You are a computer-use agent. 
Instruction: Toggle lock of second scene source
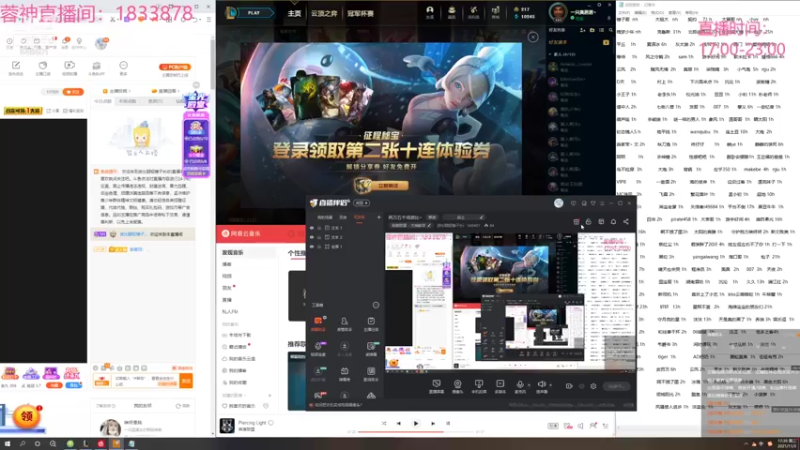pyautogui.click(x=319, y=237)
